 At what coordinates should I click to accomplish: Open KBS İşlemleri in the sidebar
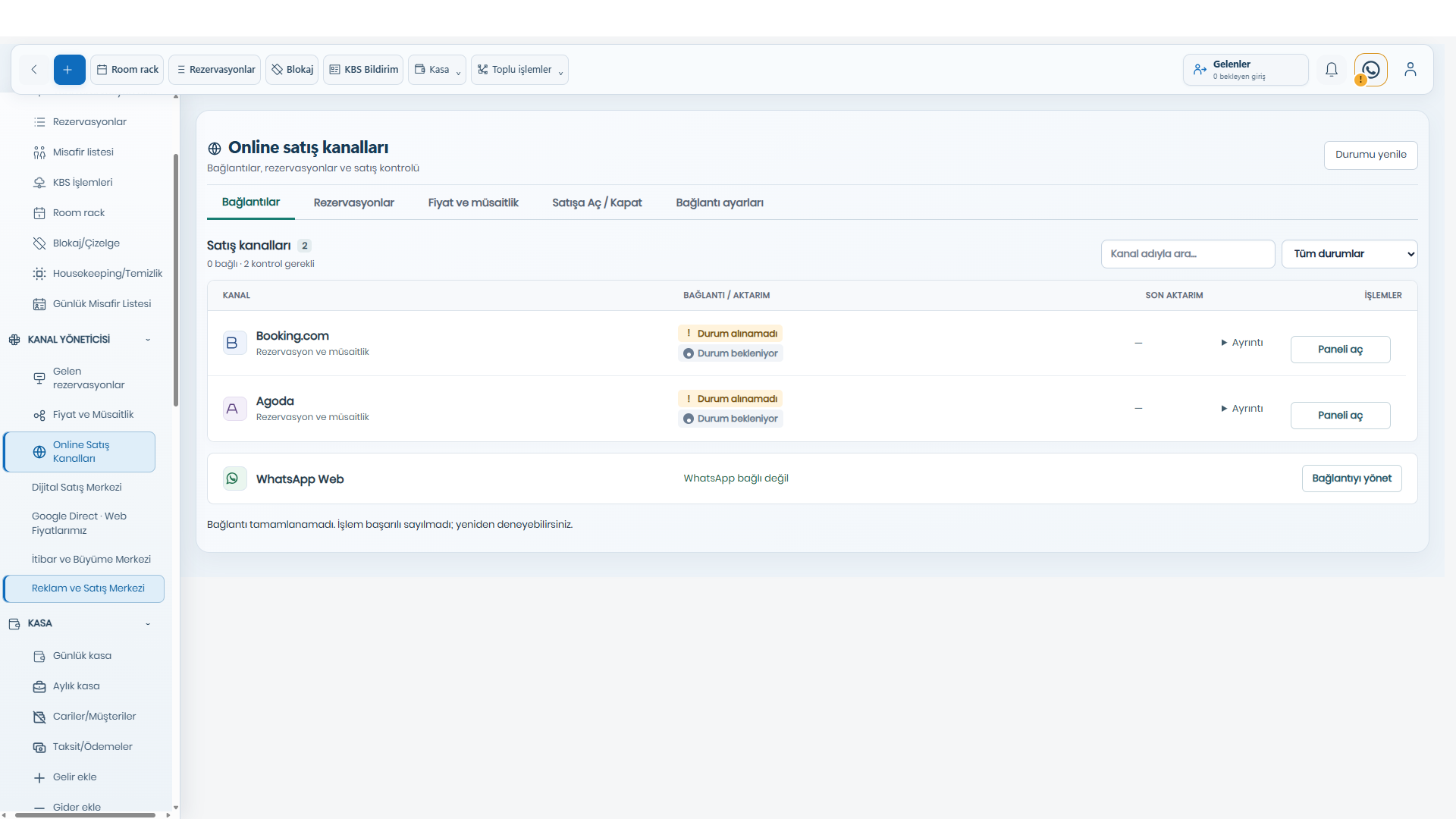click(83, 183)
